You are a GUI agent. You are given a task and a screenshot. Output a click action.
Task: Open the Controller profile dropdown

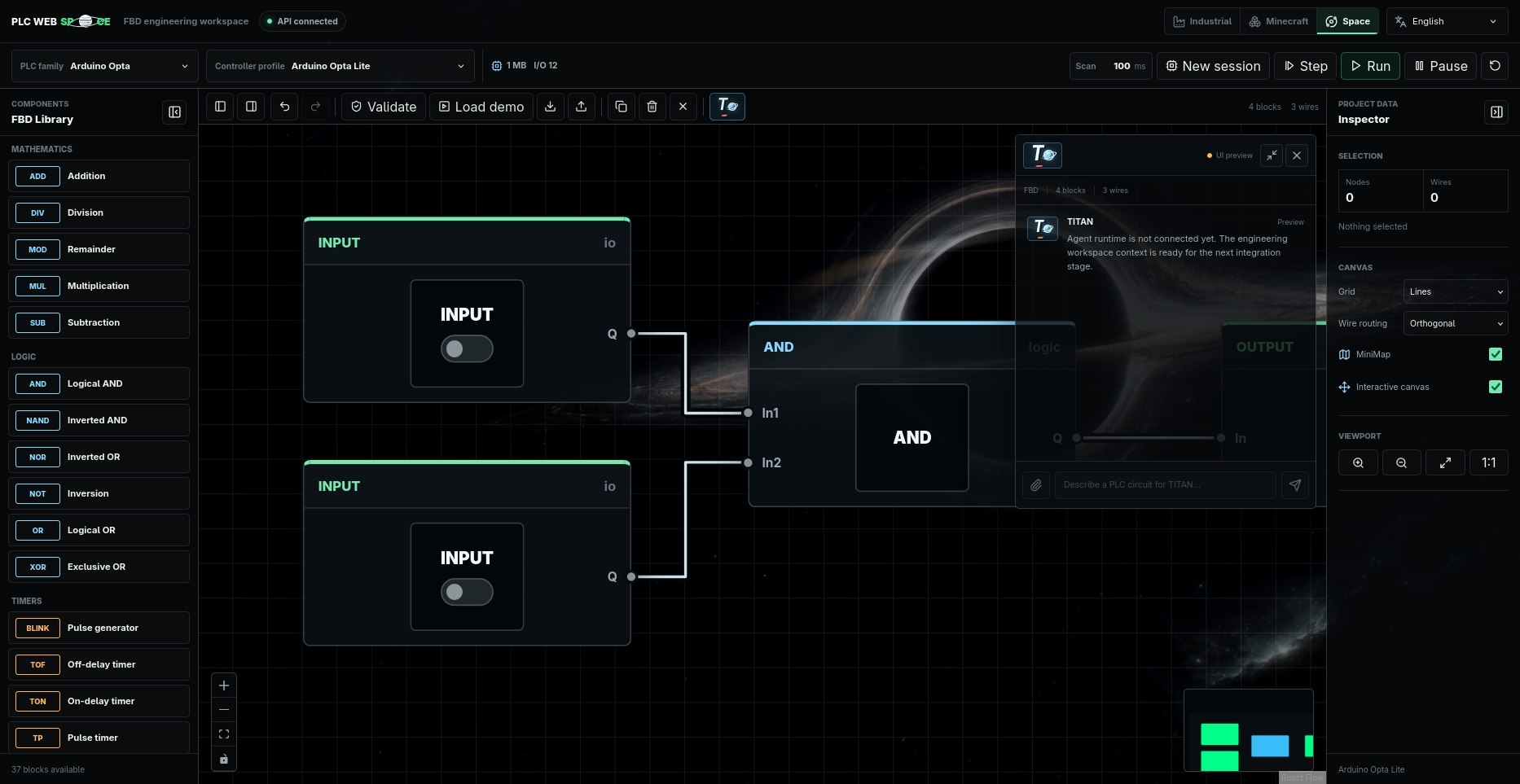tap(340, 66)
